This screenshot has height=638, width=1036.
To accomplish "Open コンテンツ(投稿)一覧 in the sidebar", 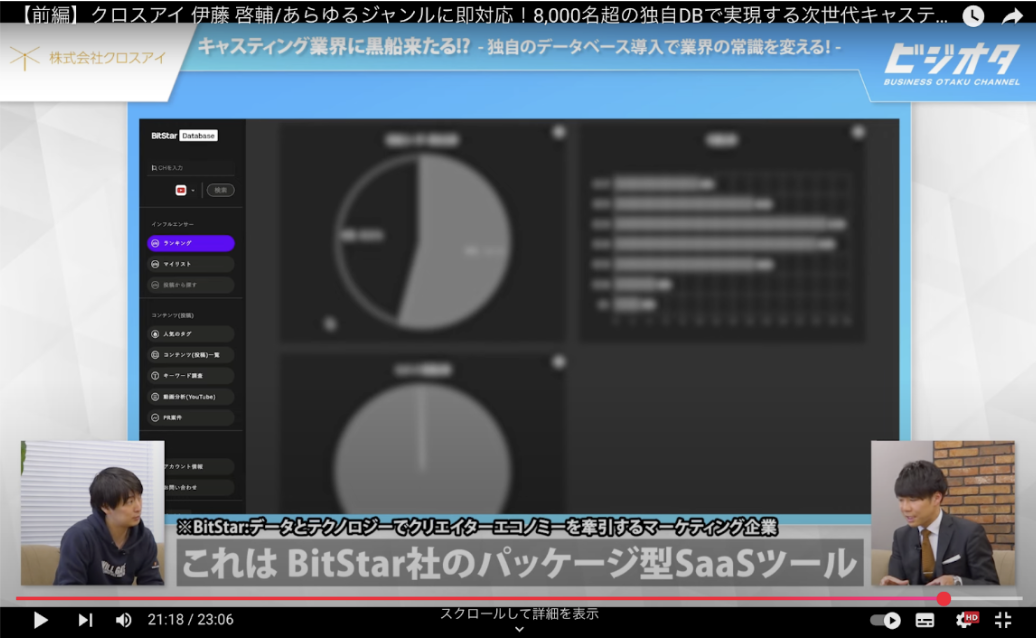I will coord(191,355).
